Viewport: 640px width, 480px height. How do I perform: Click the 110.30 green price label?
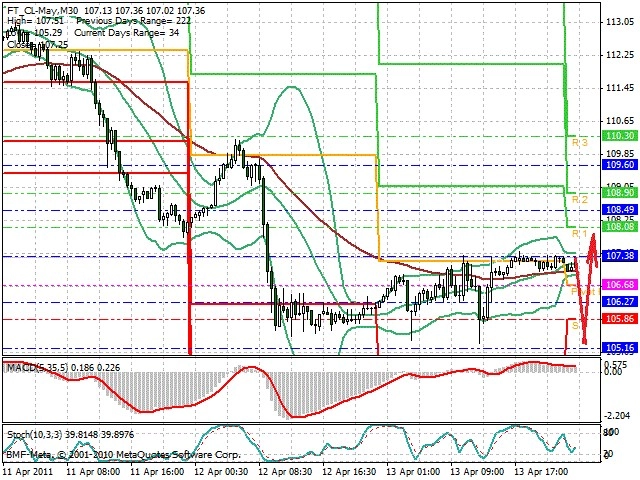coord(620,136)
